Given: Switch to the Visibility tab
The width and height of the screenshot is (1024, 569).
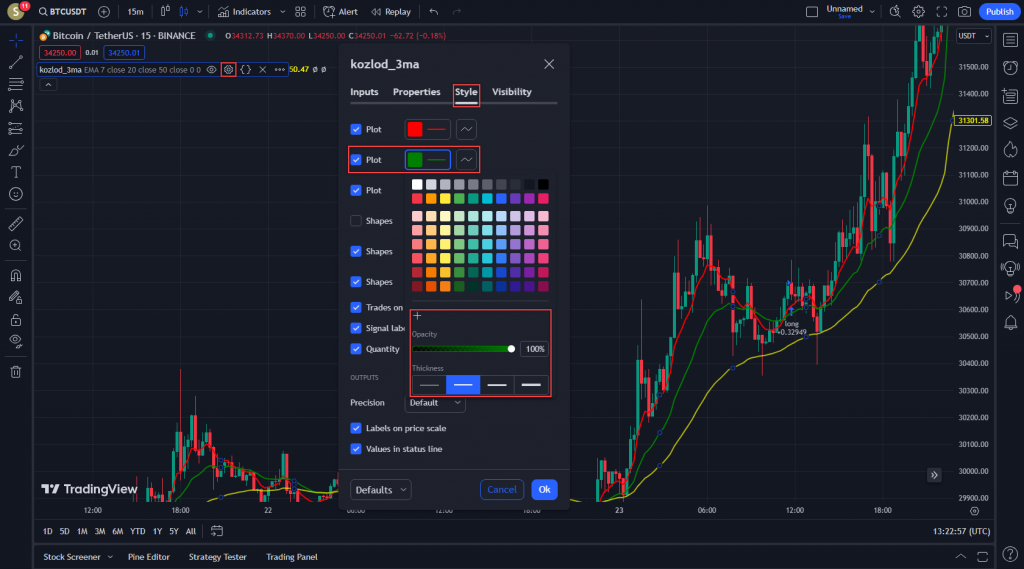Looking at the screenshot, I should (x=512, y=92).
